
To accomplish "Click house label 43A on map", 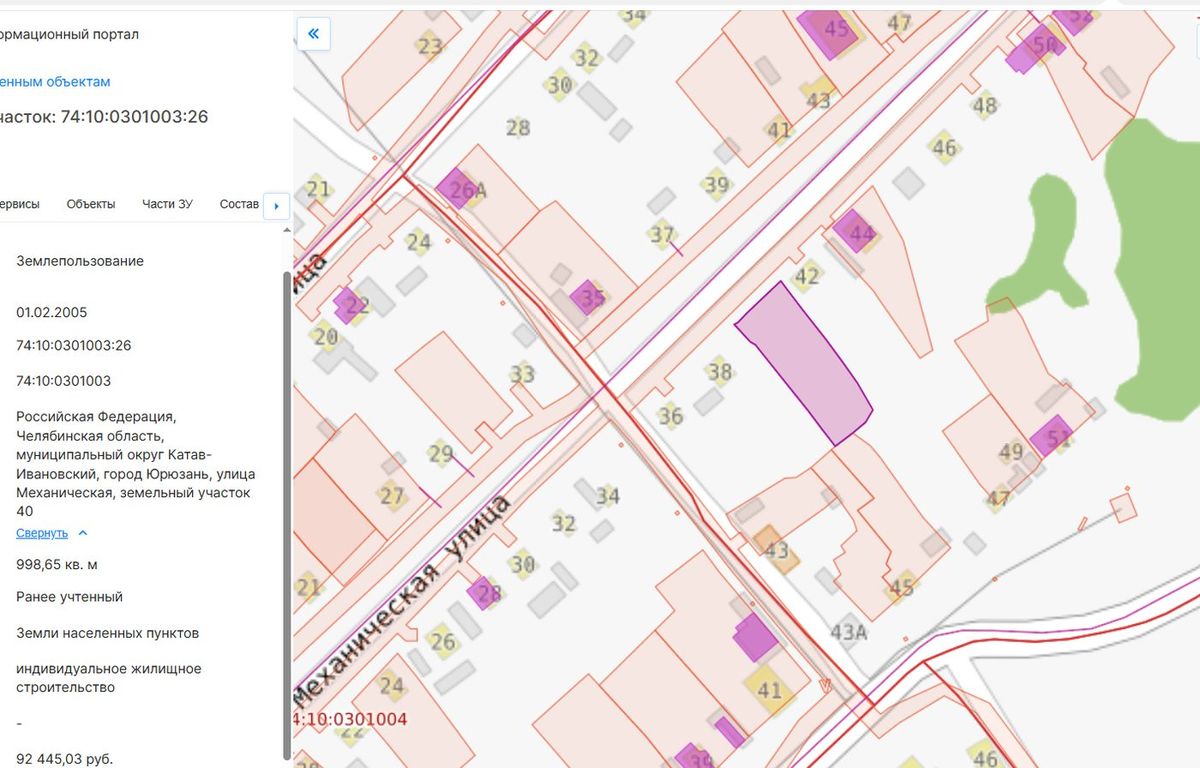I will point(848,632).
